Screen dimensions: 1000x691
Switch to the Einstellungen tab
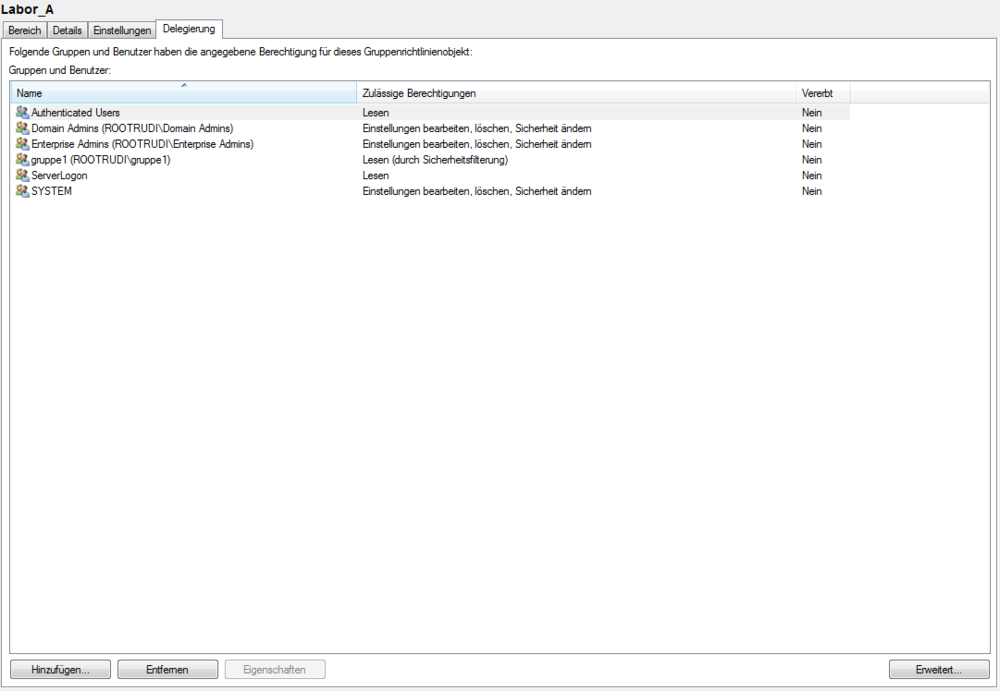pos(122,31)
